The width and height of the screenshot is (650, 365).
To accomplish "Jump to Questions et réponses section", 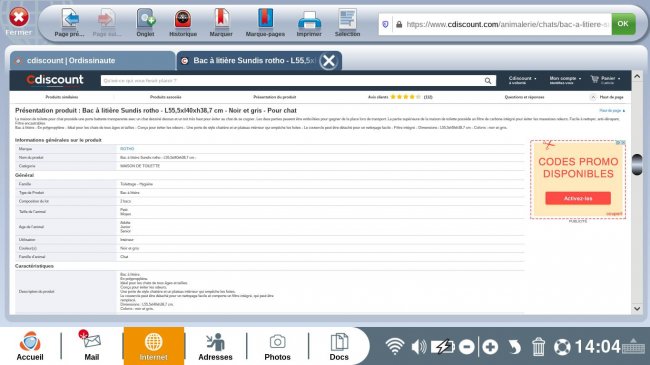I will click(524, 97).
